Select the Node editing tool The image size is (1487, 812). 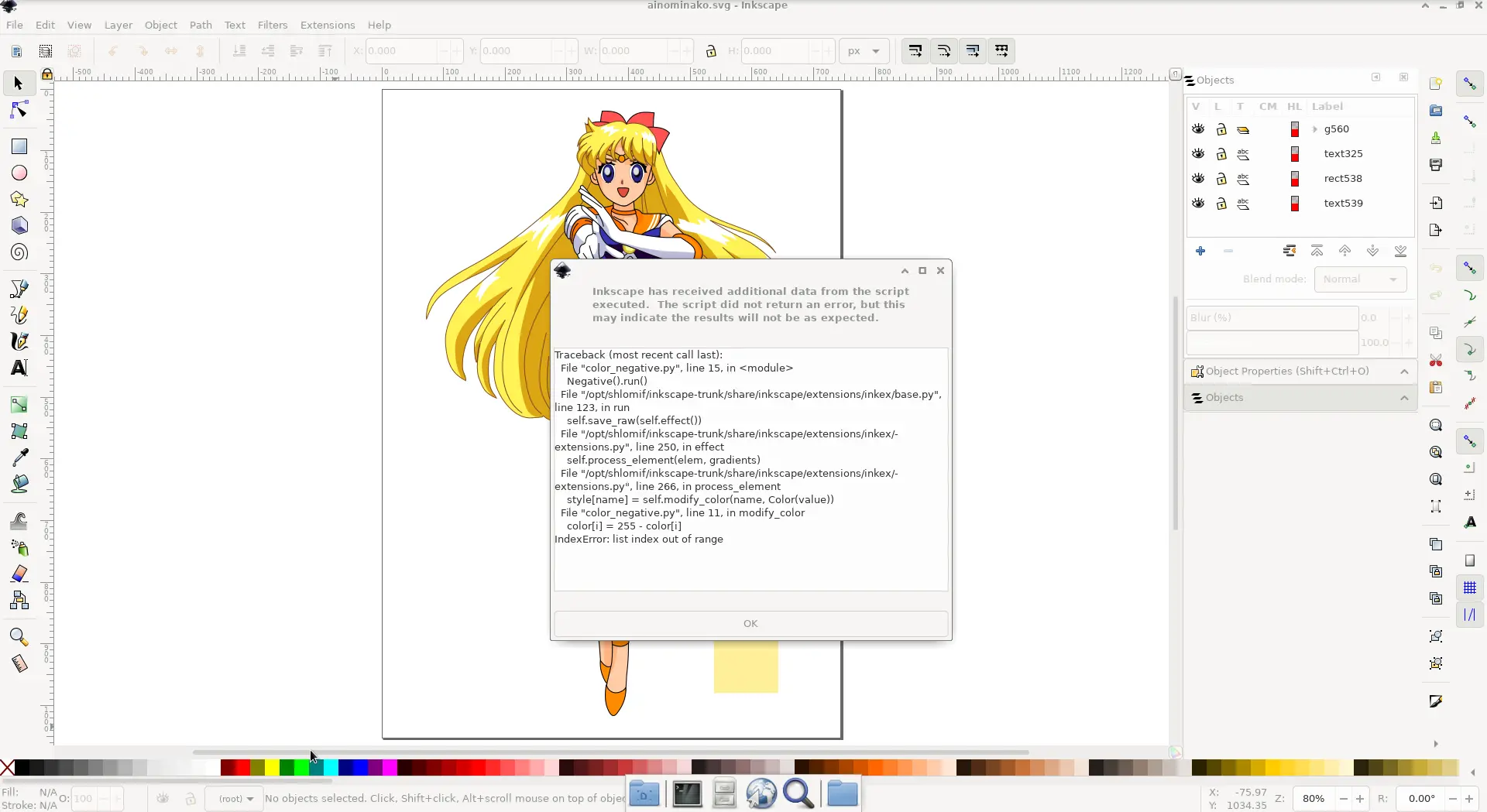pyautogui.click(x=19, y=111)
